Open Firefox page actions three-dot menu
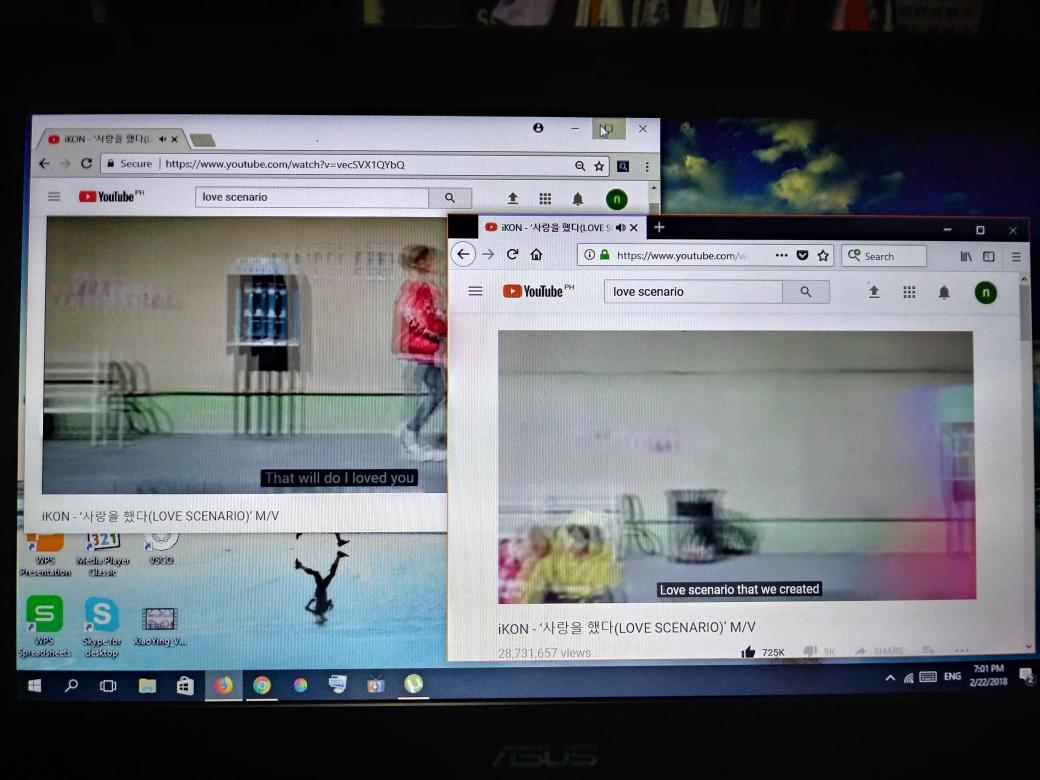The height and width of the screenshot is (780, 1040). [781, 255]
